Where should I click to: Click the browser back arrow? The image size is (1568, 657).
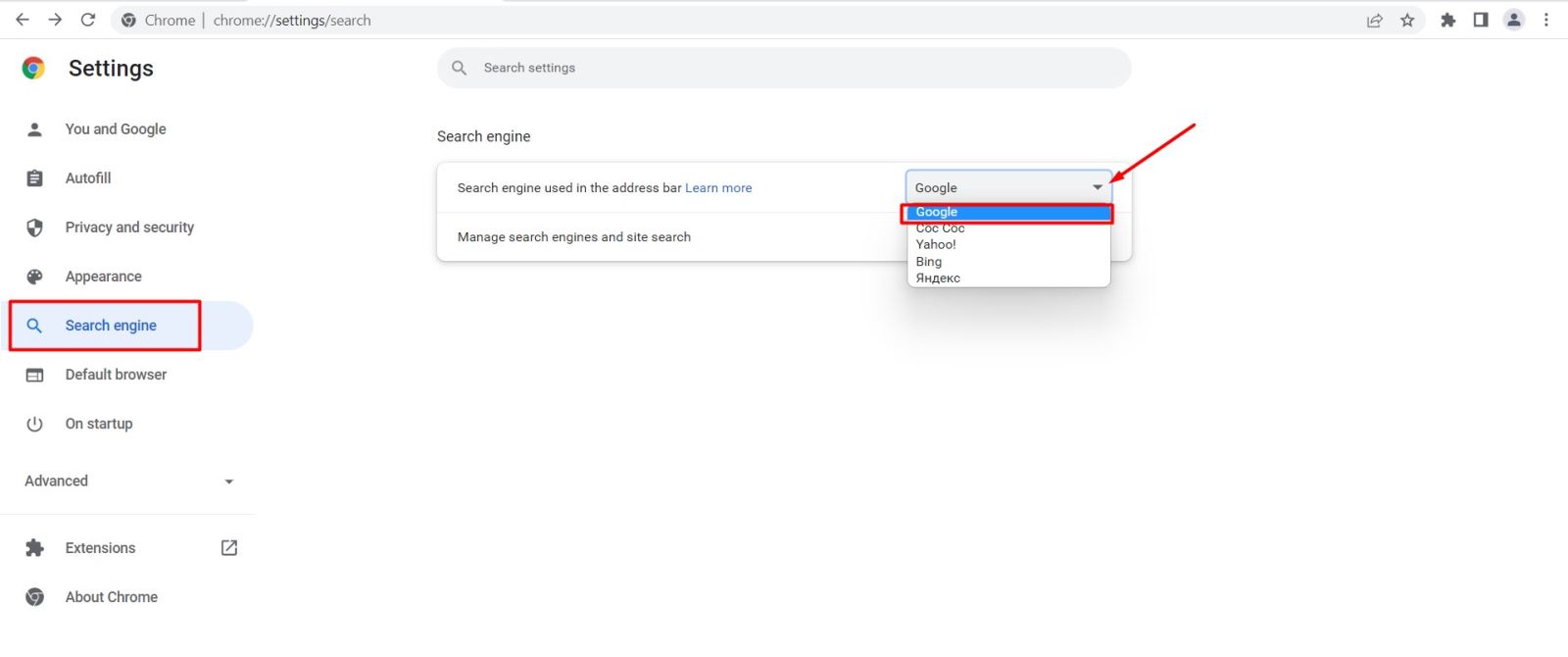point(23,20)
